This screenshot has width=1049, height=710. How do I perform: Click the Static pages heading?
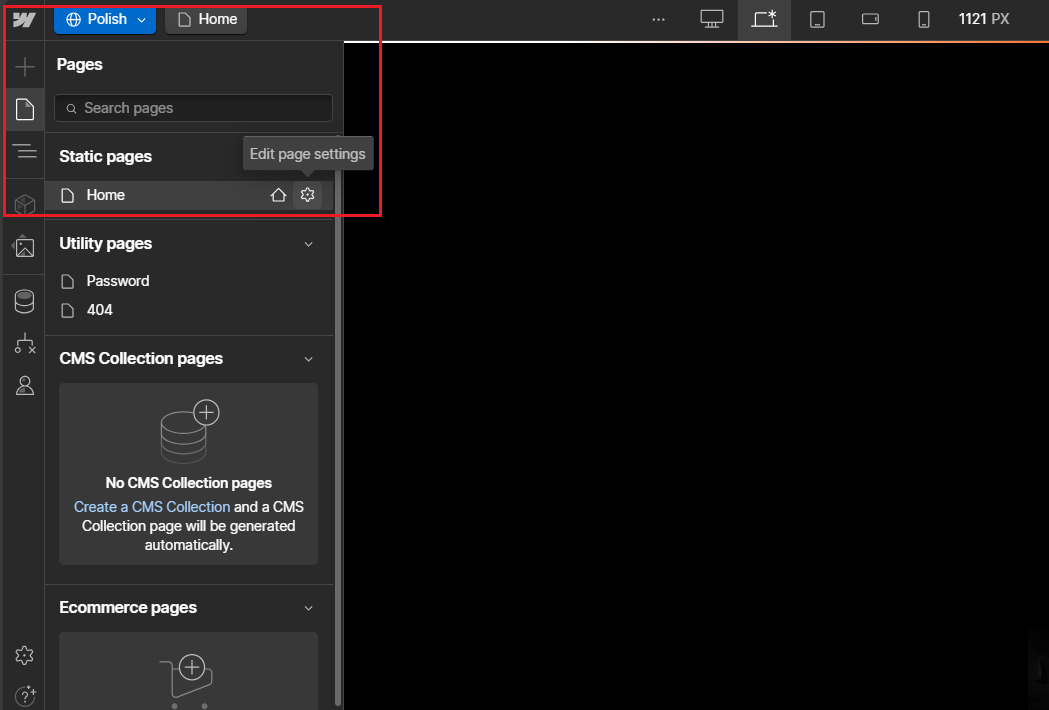point(106,157)
